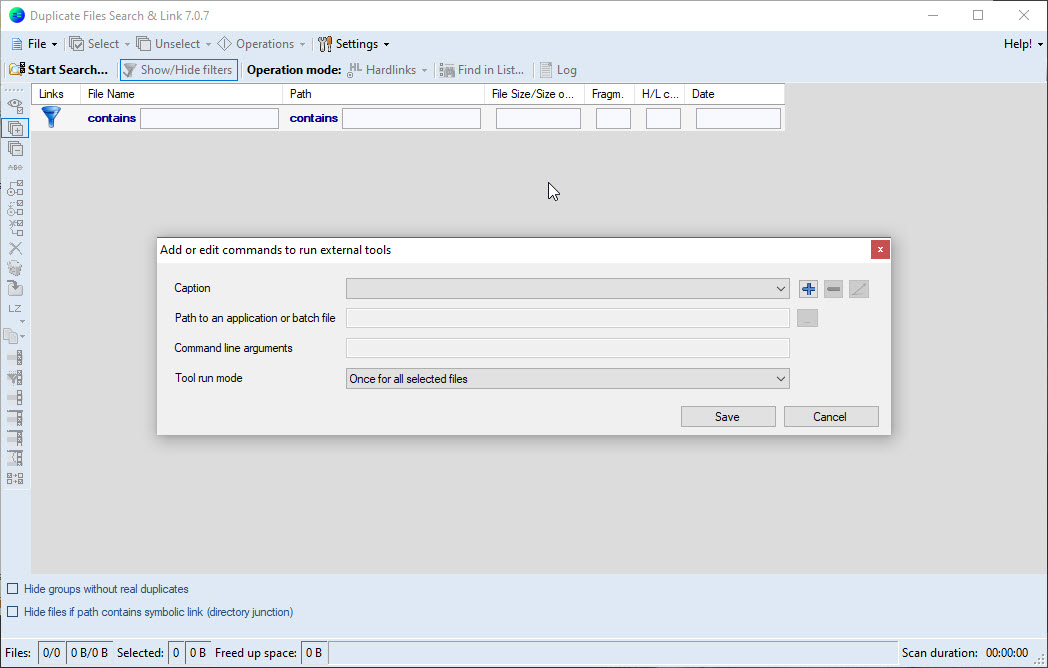
Task: Click the X delete icon in sidebar
Action: [15, 248]
